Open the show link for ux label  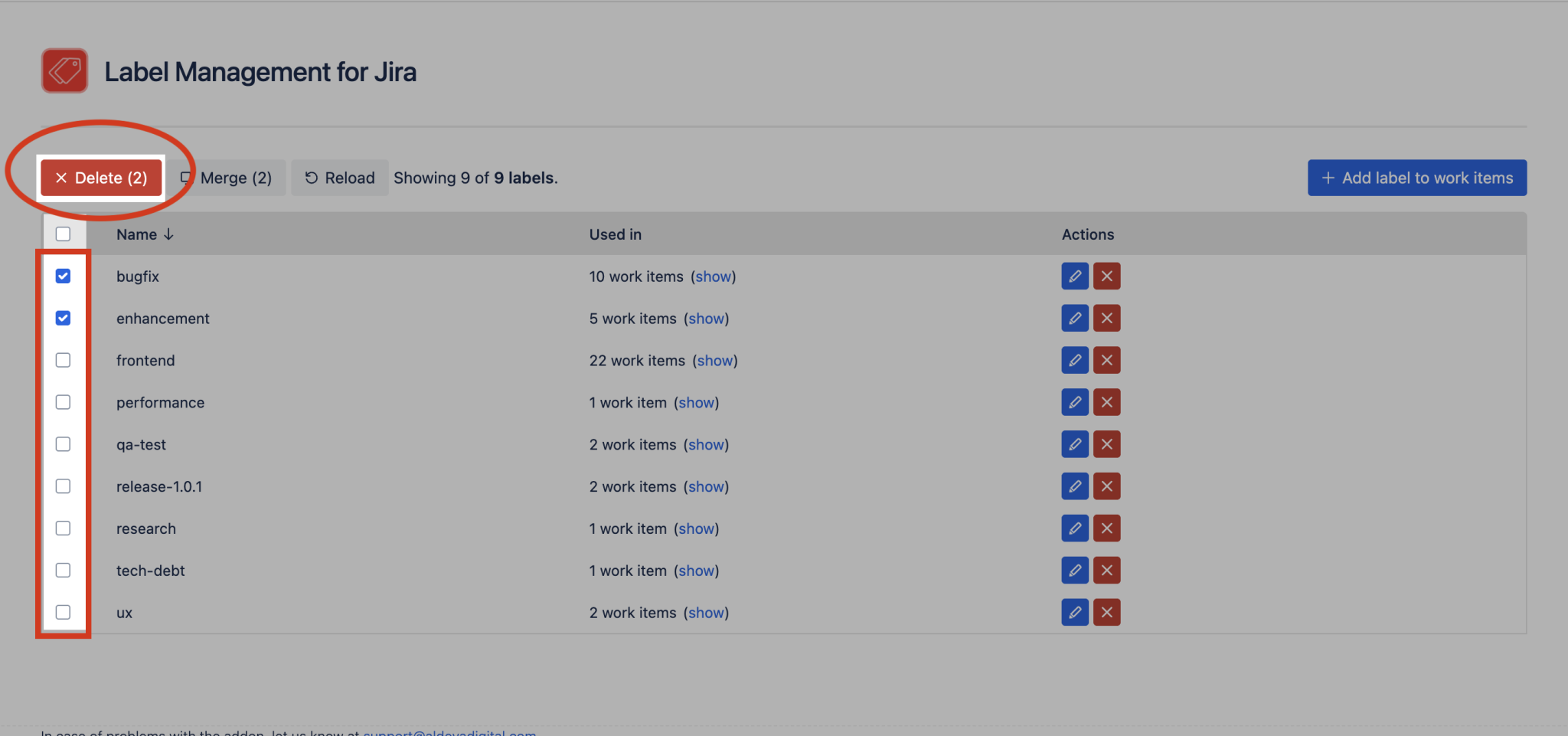(706, 613)
